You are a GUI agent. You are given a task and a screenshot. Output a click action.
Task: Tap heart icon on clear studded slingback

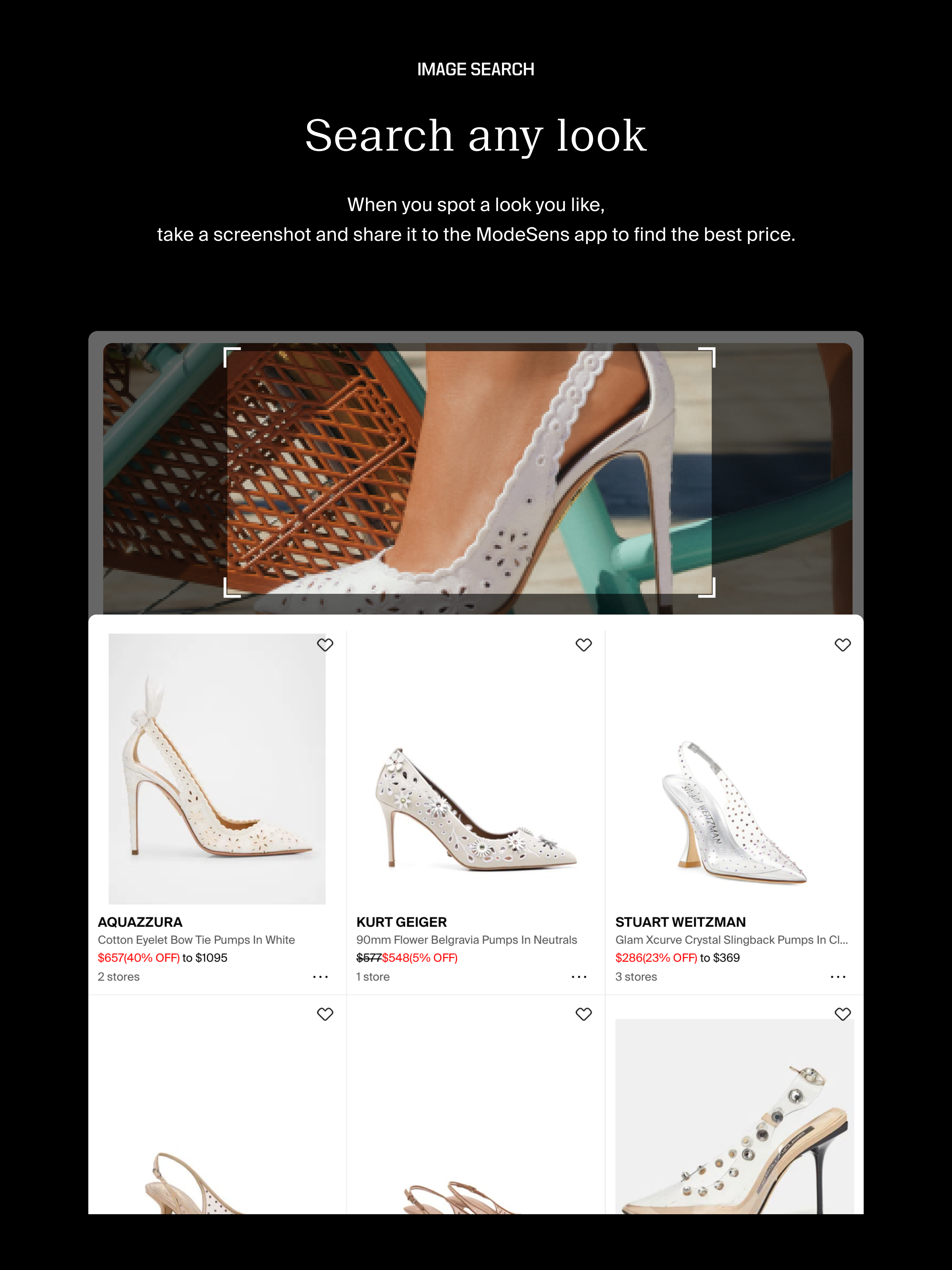click(842, 1014)
